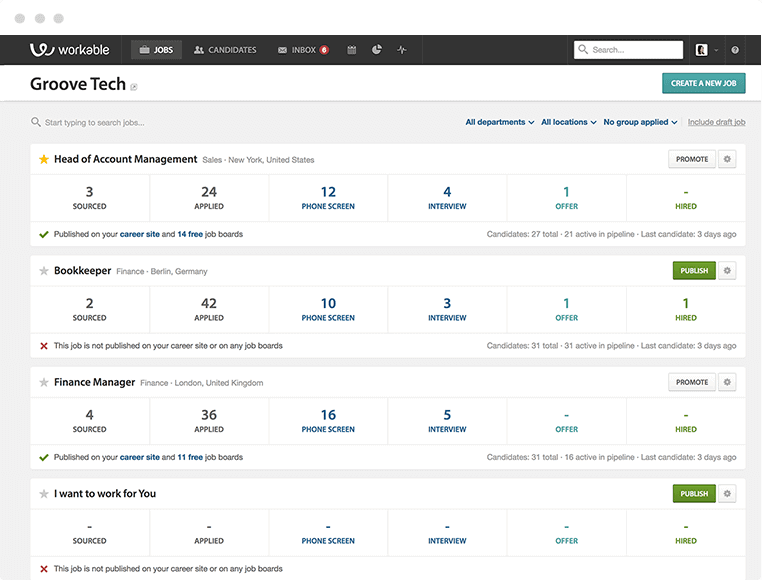Open gear settings for Finance Manager job

point(727,382)
